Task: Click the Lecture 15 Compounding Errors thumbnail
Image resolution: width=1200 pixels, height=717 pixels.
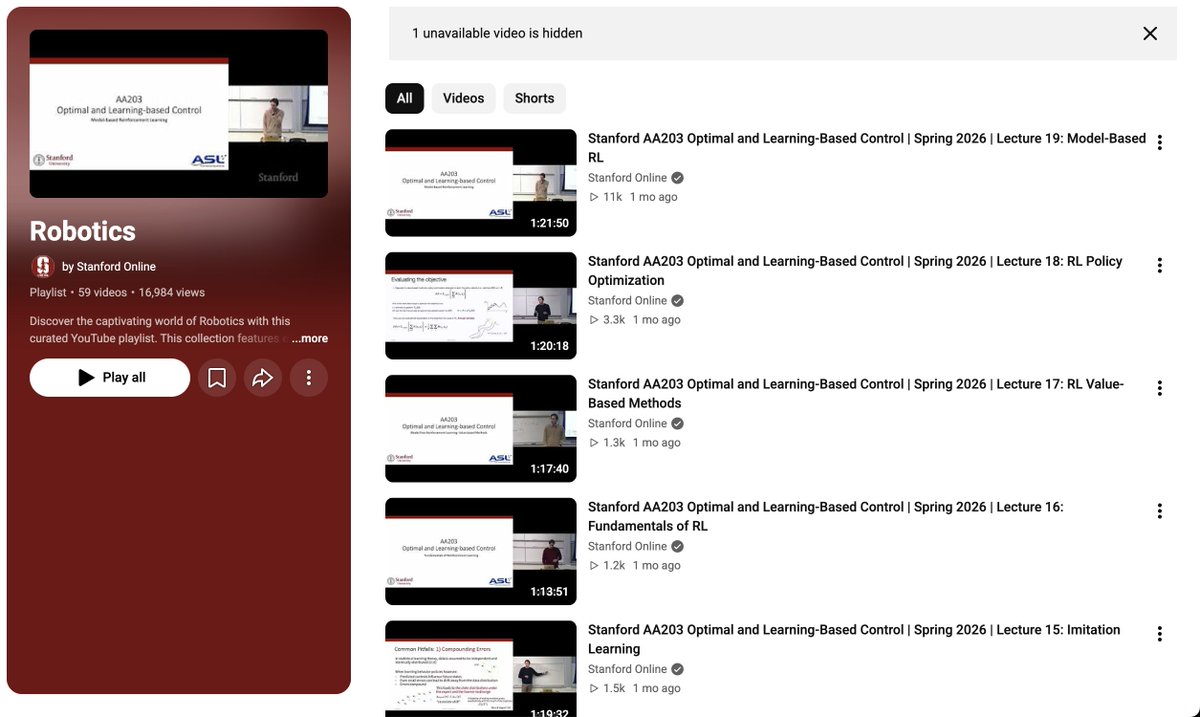Action: tap(481, 669)
